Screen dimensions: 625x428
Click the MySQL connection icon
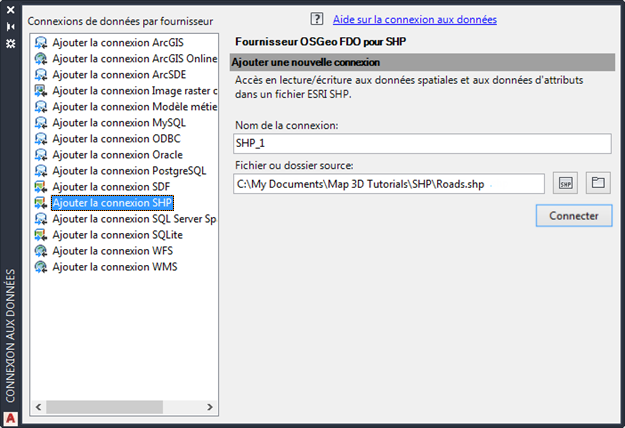[x=41, y=123]
